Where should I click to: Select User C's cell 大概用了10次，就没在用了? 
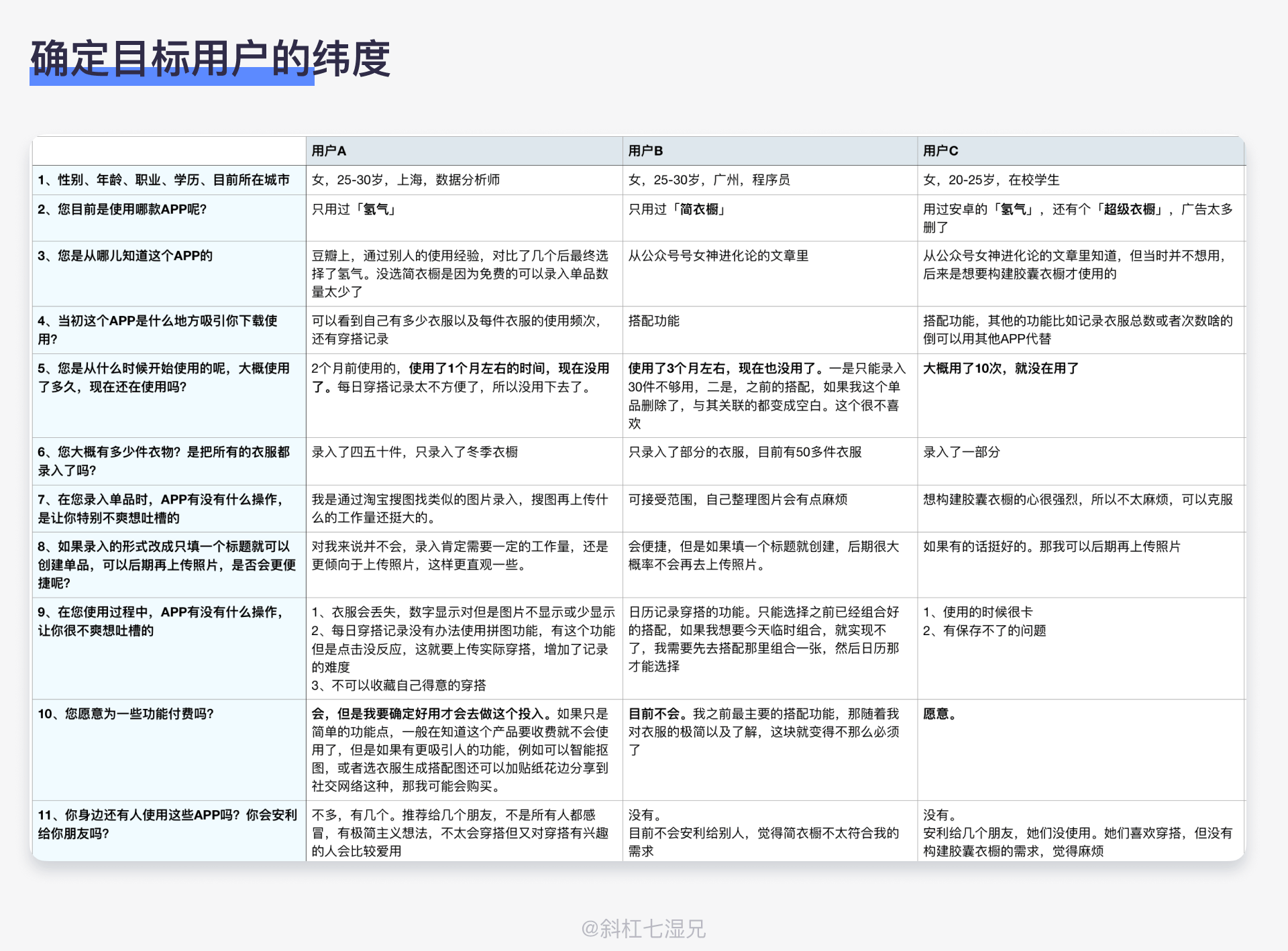(1000, 368)
